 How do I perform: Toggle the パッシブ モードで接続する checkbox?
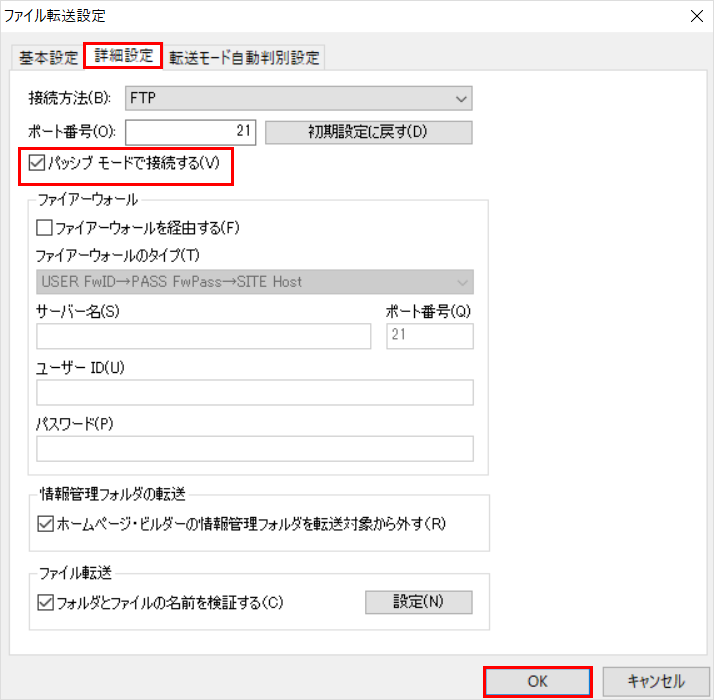pos(38,163)
